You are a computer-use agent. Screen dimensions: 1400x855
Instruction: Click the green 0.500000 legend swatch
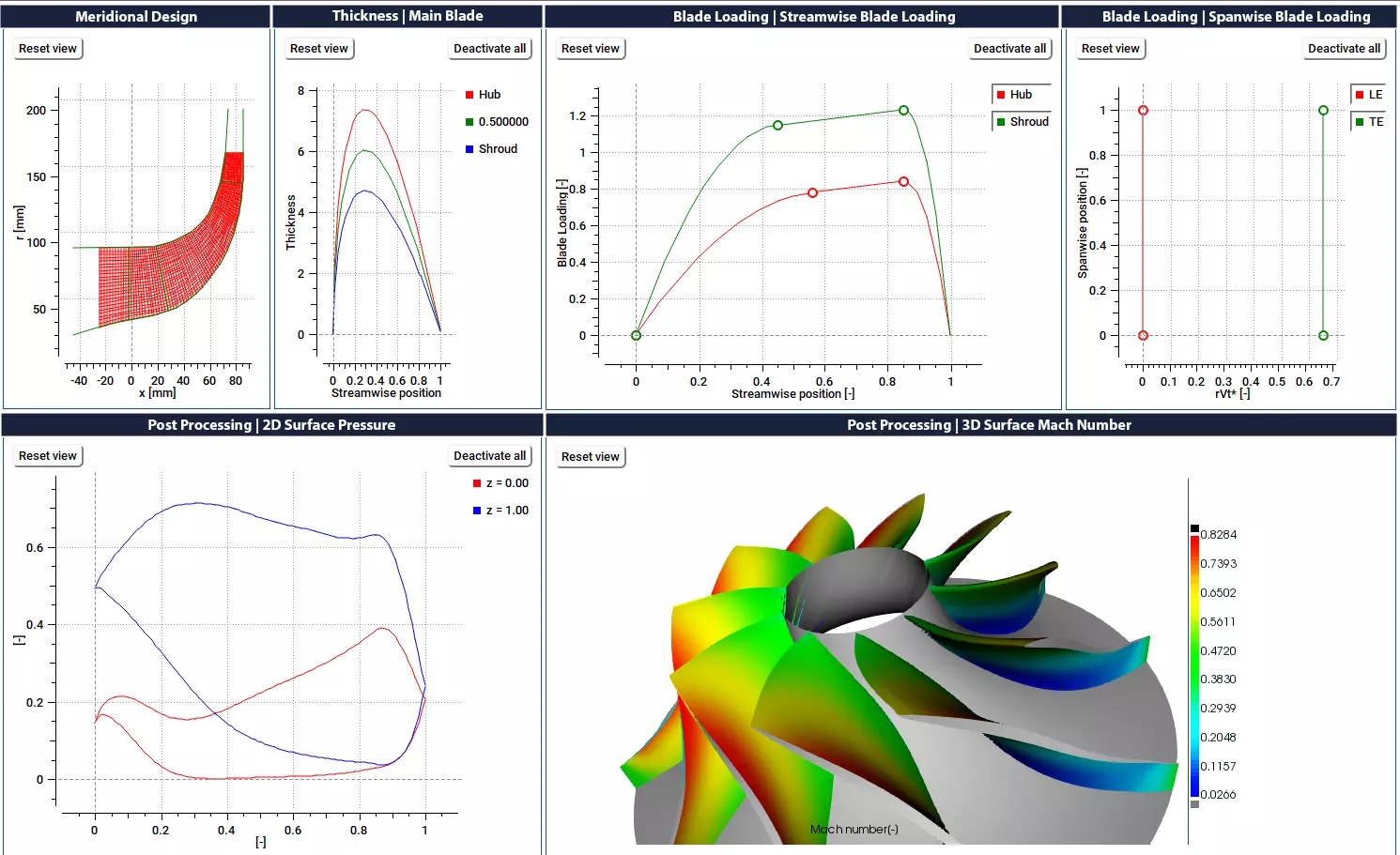(x=468, y=121)
